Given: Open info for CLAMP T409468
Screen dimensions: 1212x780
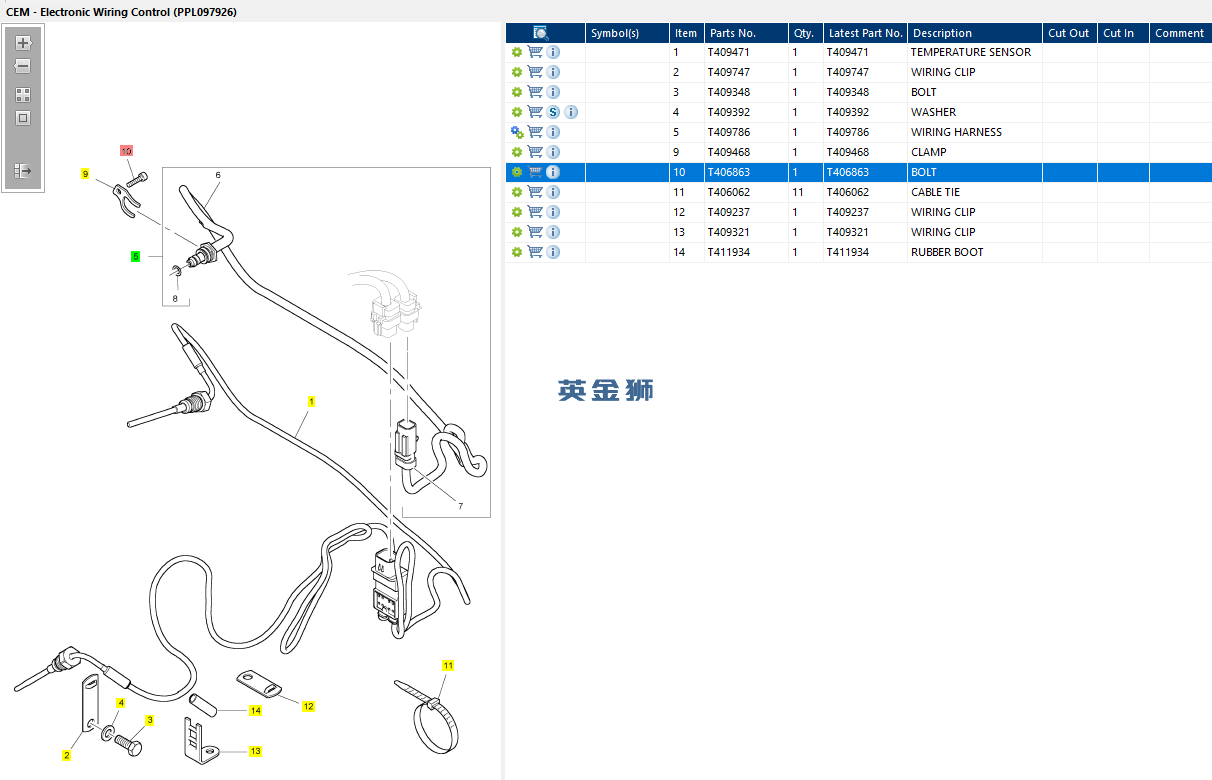Looking at the screenshot, I should point(553,152).
